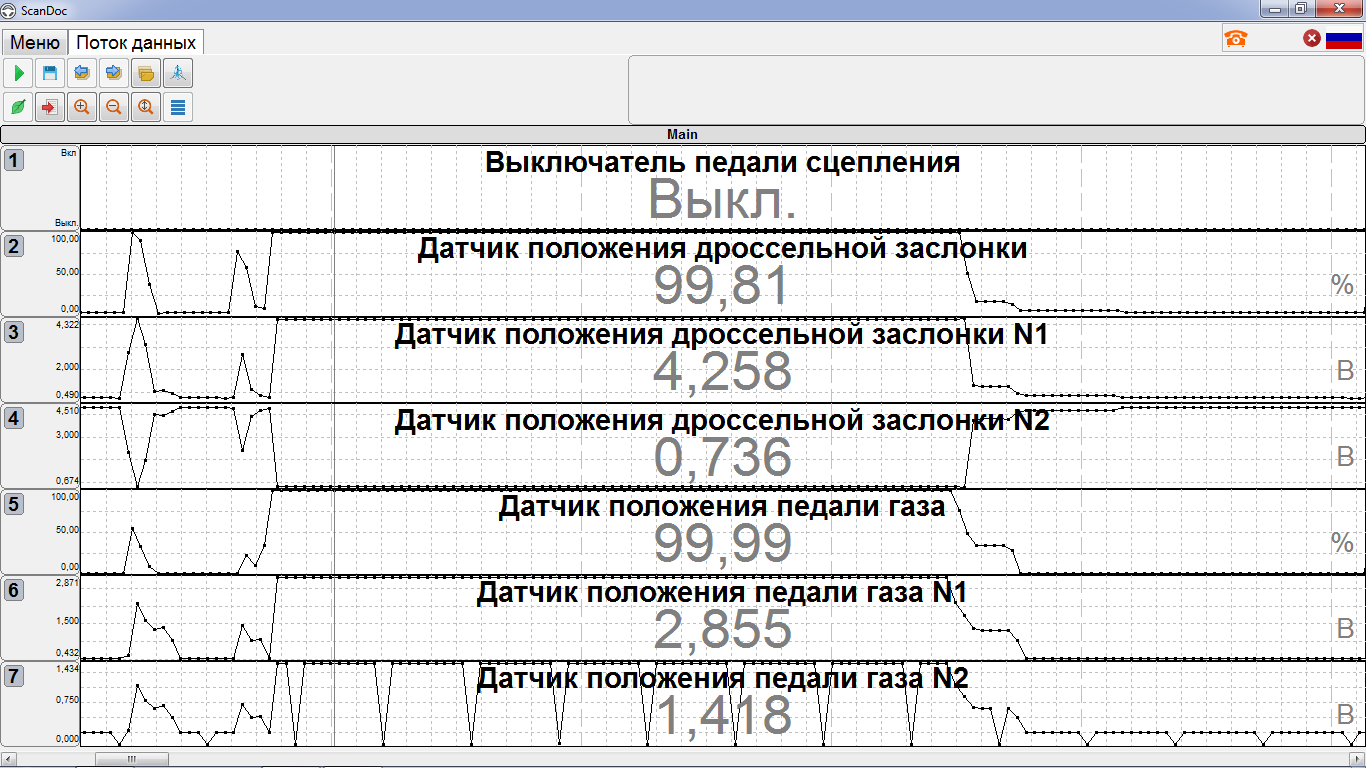Click the value 4,258
This screenshot has height=768, width=1366.
coord(723,373)
